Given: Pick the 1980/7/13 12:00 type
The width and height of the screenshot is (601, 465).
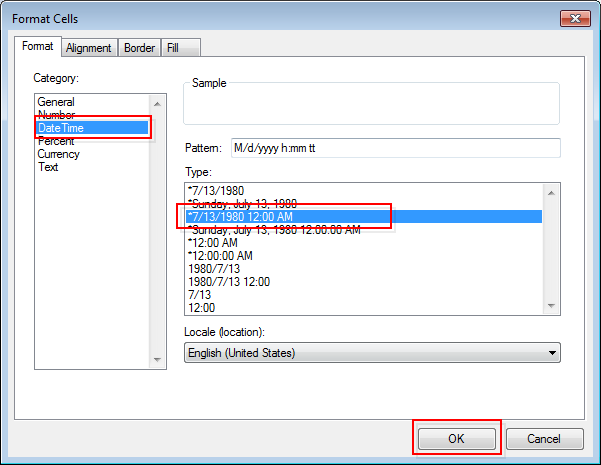Looking at the screenshot, I should coord(229,281).
